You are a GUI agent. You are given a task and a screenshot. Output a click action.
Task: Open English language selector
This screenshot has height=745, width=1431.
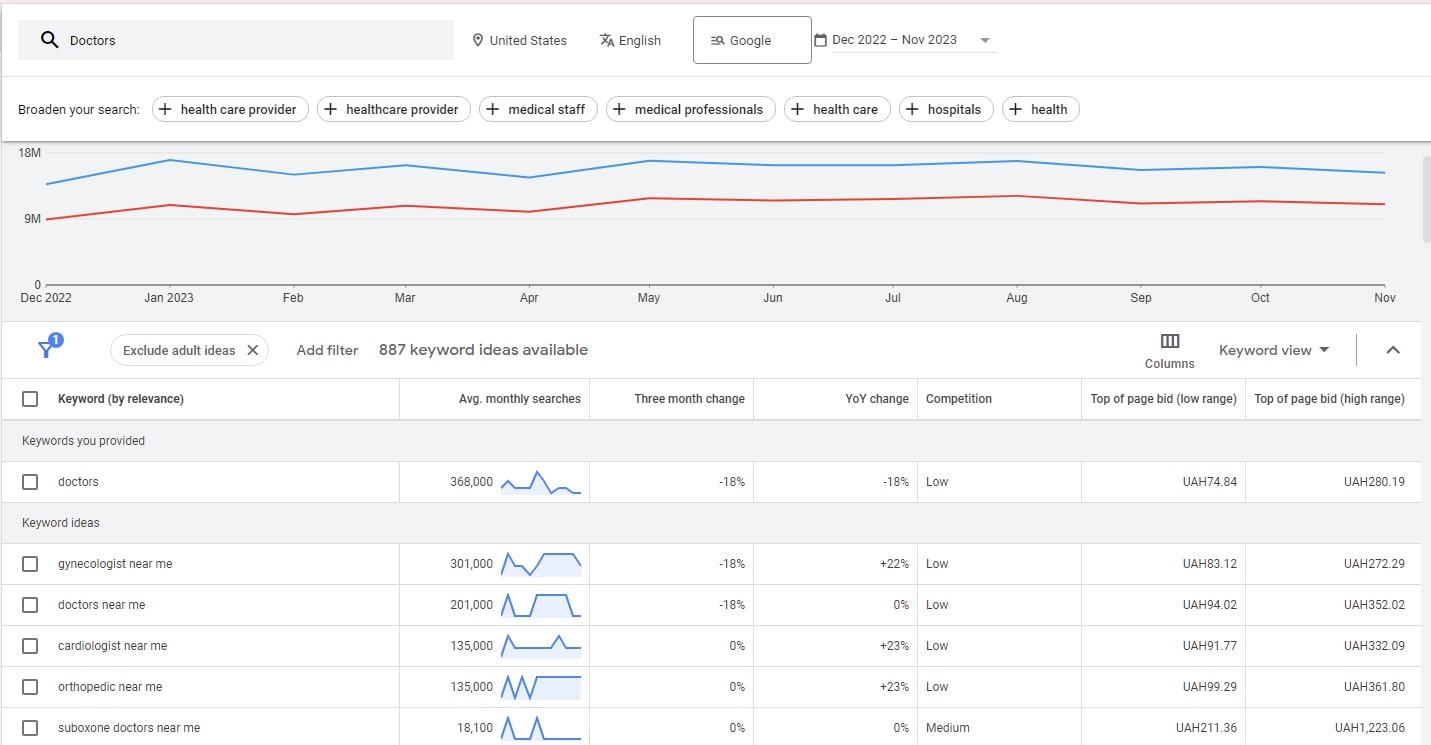630,40
